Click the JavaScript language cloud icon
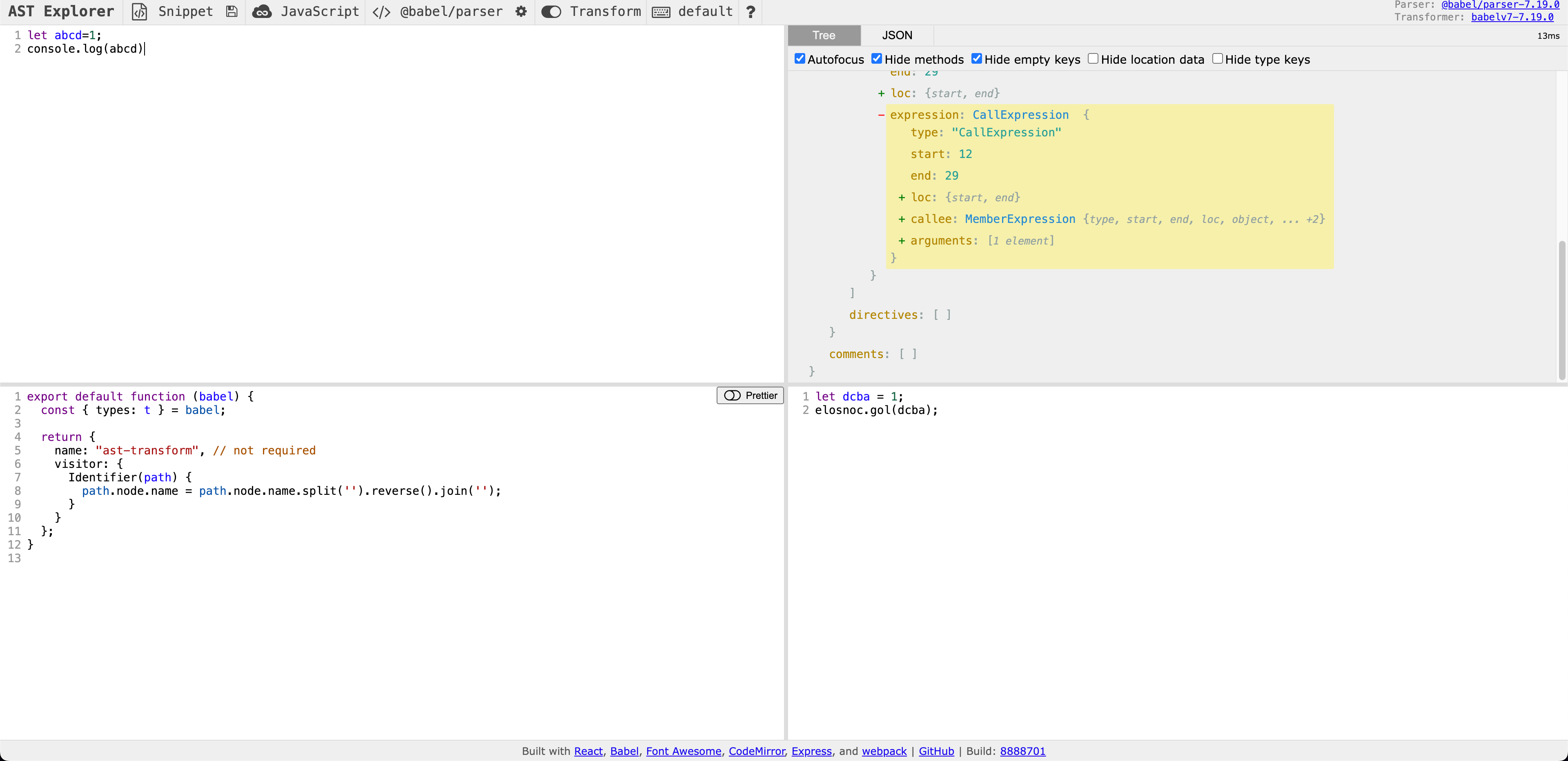 tap(262, 11)
